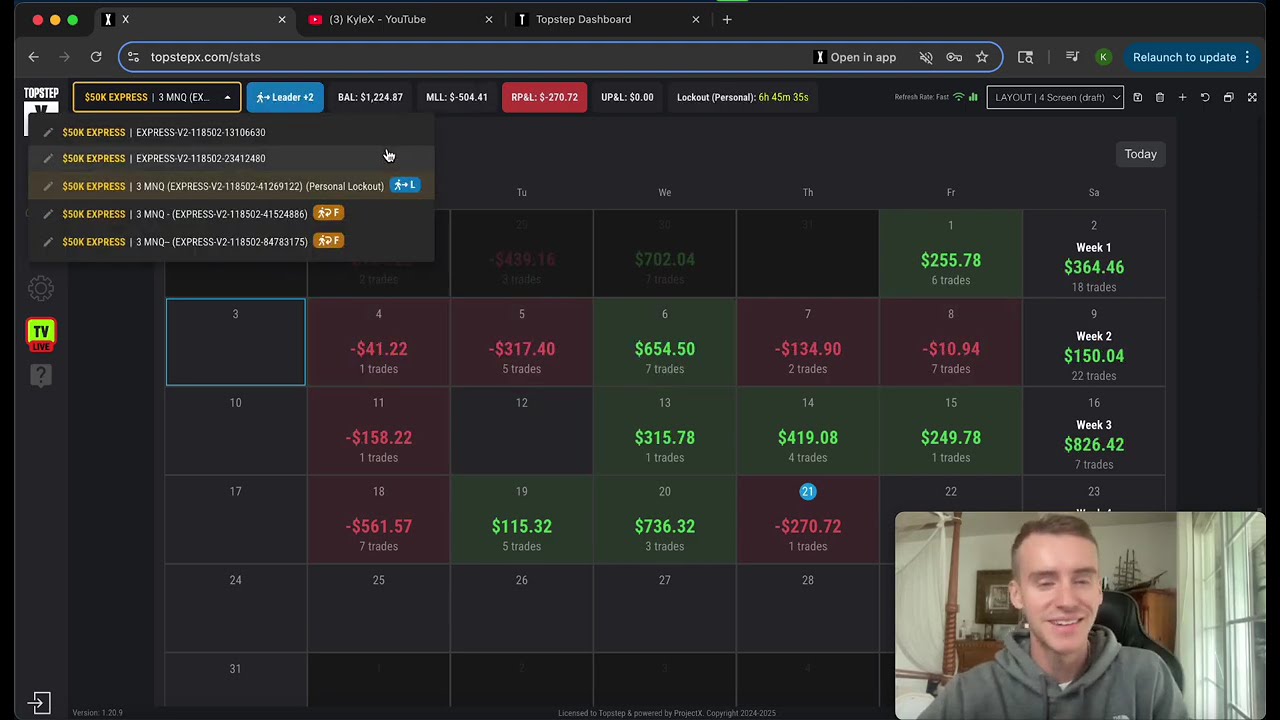Add a new layout with plus icon
Screen dimensions: 1280x720
click(x=1182, y=97)
